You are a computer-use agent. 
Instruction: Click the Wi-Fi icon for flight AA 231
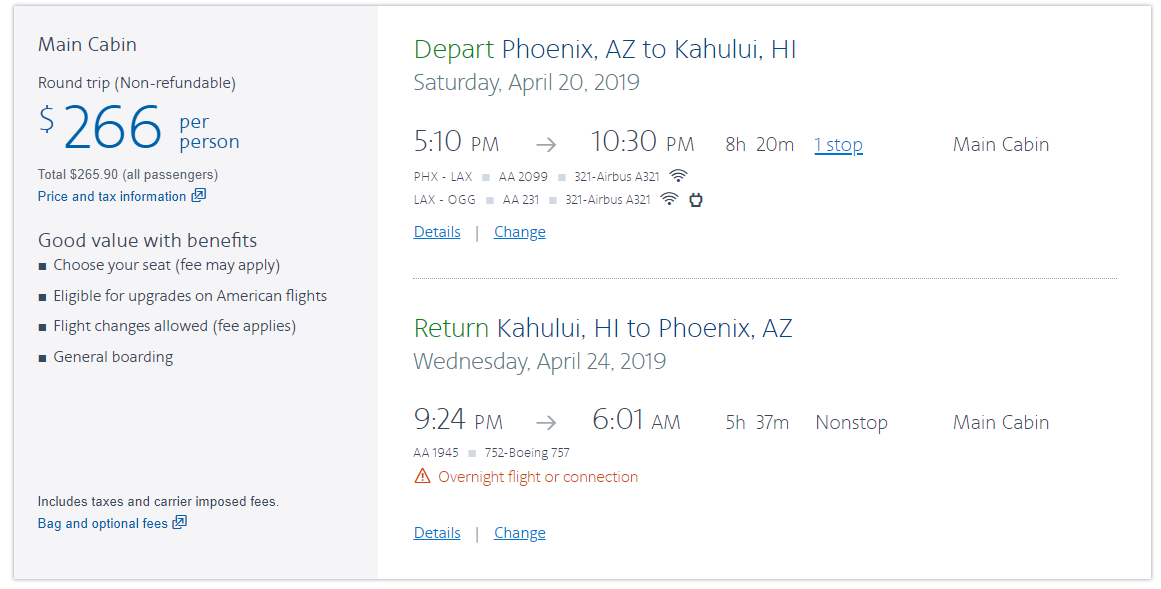[669, 199]
